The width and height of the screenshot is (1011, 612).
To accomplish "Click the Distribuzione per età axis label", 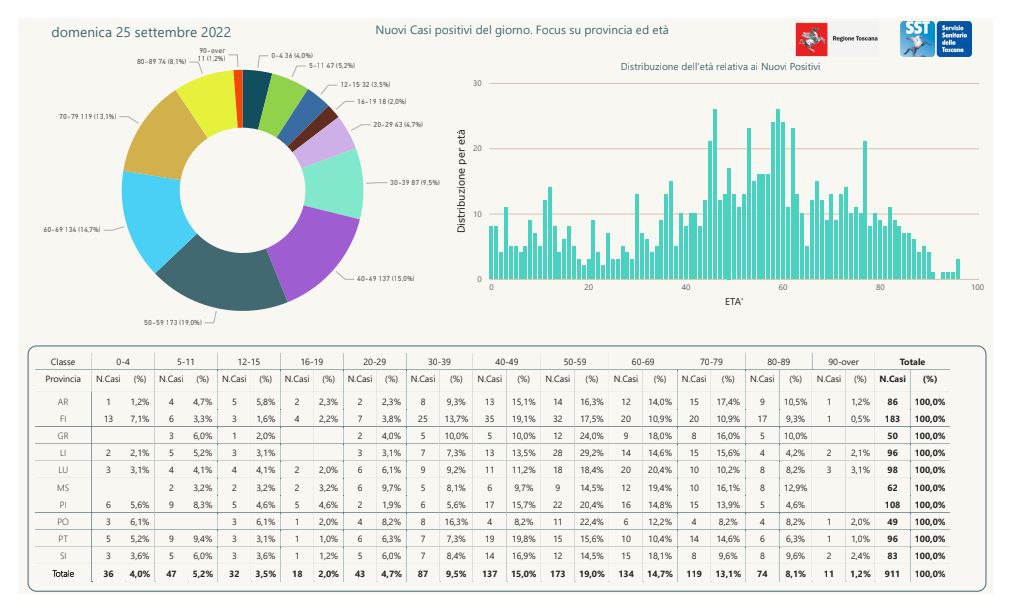I will (x=462, y=183).
